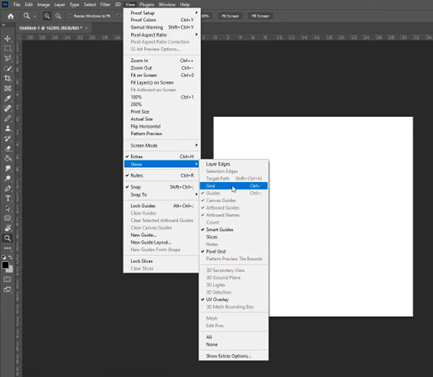Expand Snap To submenu
Image resolution: width=433 pixels, height=377 pixels.
point(161,195)
